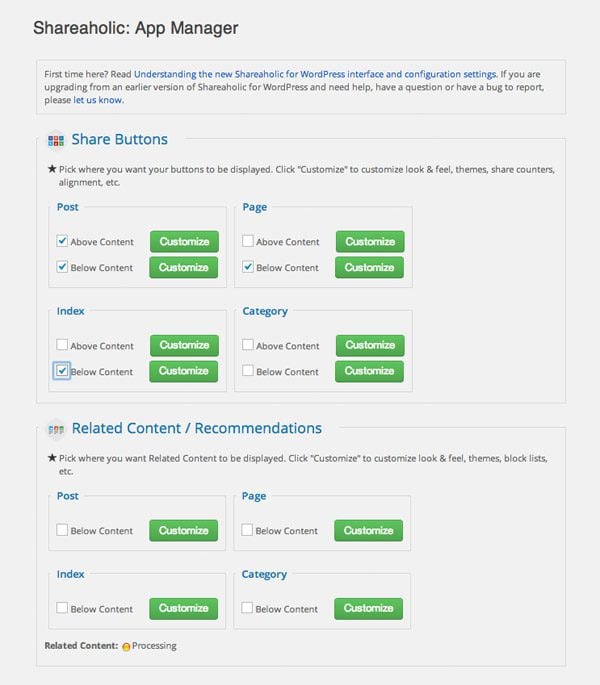
Task: Open the Understanding the new Shareaholic interface link
Action: click(315, 74)
